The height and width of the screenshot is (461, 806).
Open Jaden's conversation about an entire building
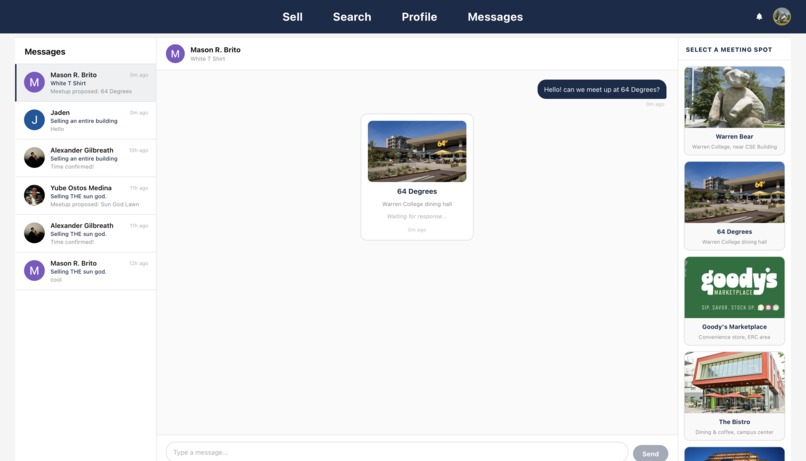pyautogui.click(x=86, y=120)
